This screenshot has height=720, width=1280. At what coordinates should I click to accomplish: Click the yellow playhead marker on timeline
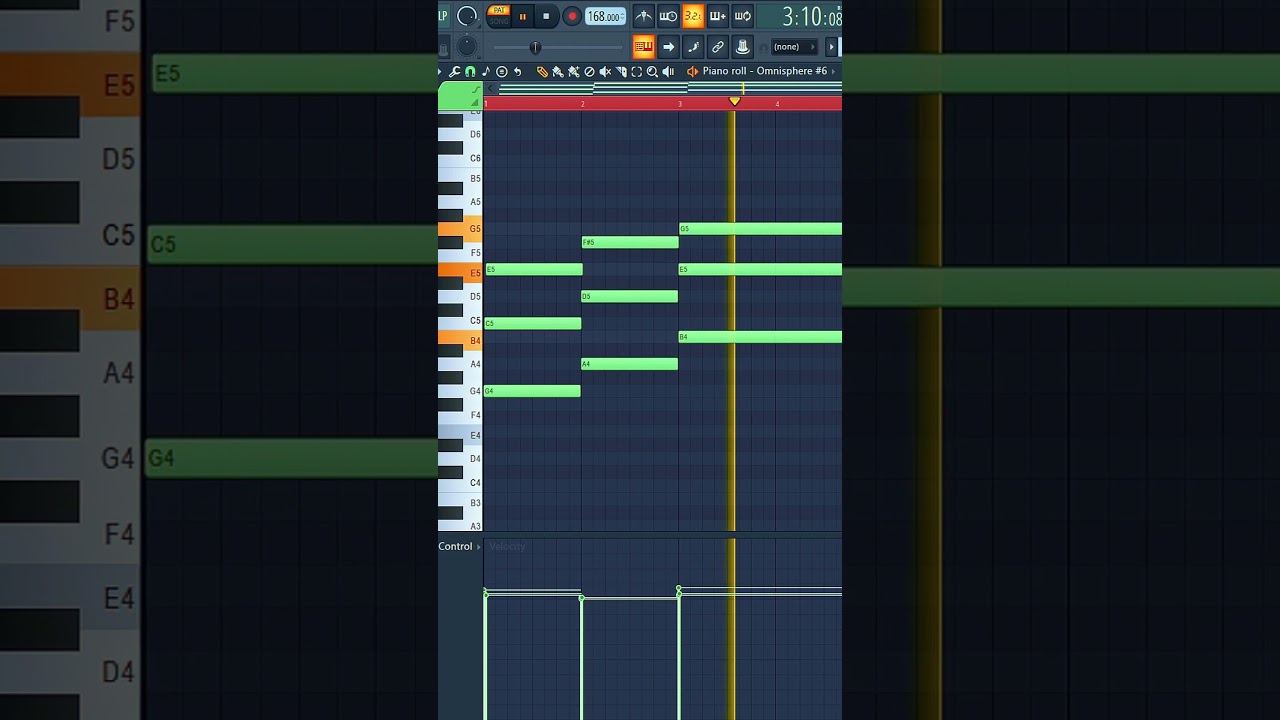coord(734,101)
